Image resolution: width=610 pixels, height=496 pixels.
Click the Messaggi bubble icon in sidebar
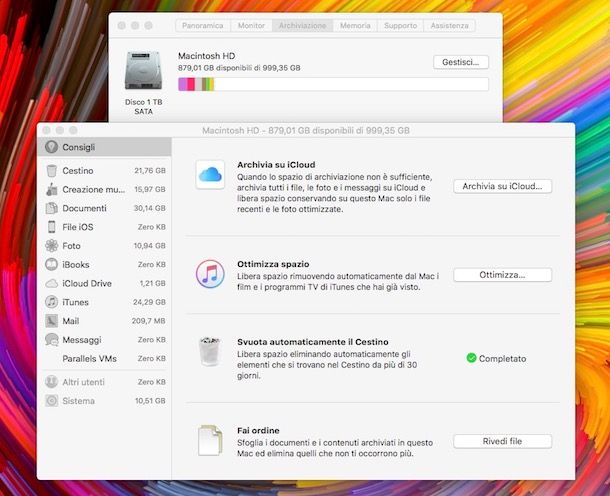pyautogui.click(x=51, y=340)
